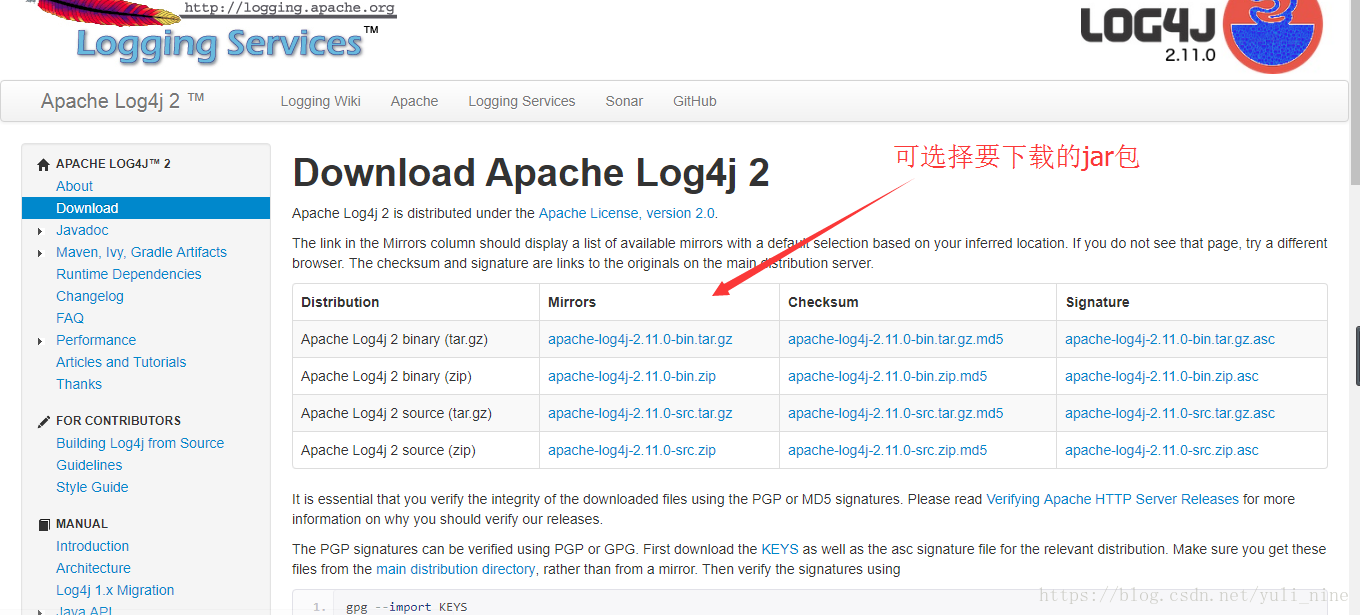Screen dimensions: 1360x615
Task: Open apache-log4j-2.11.0-bin.tar.gz.md5 checksum
Action: tap(895, 339)
